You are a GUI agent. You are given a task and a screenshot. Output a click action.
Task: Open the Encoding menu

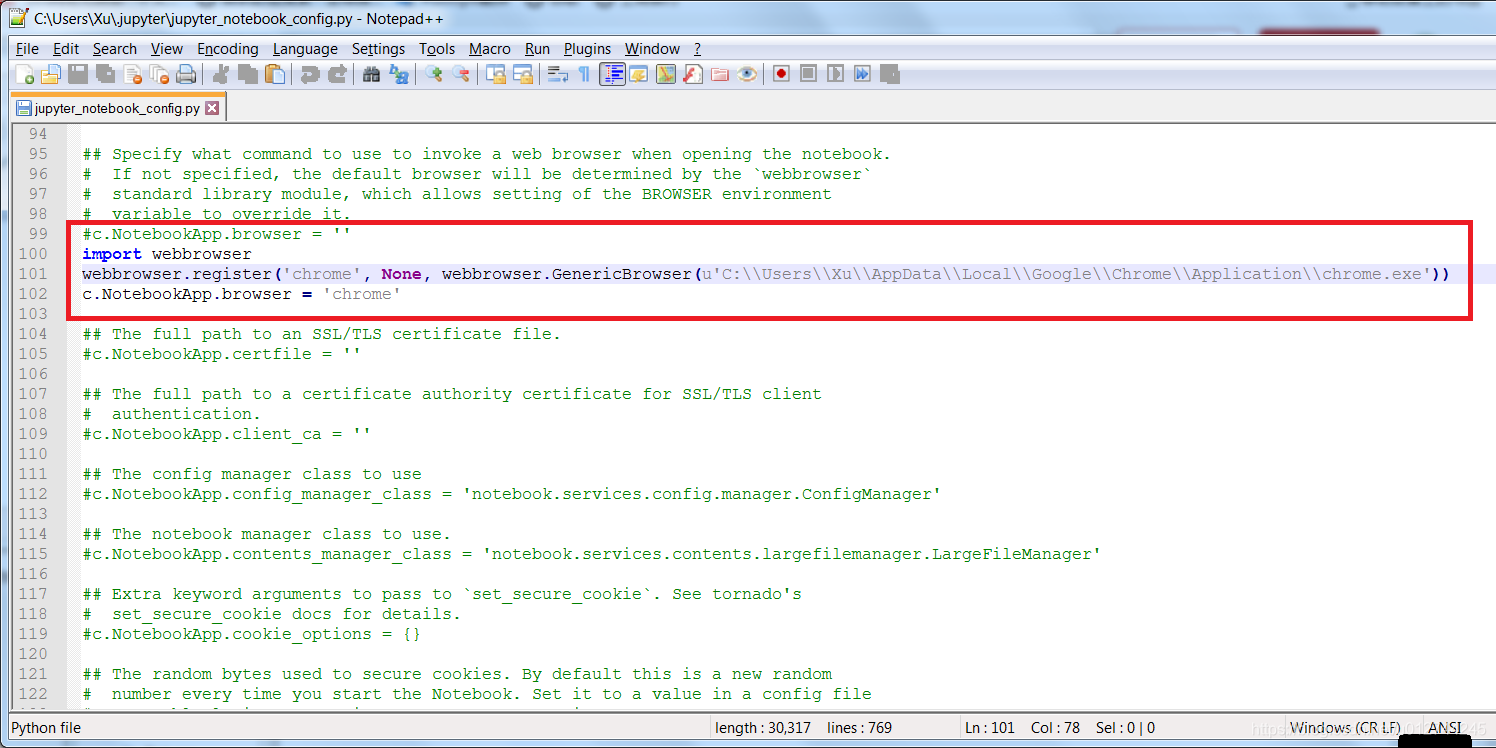[227, 48]
